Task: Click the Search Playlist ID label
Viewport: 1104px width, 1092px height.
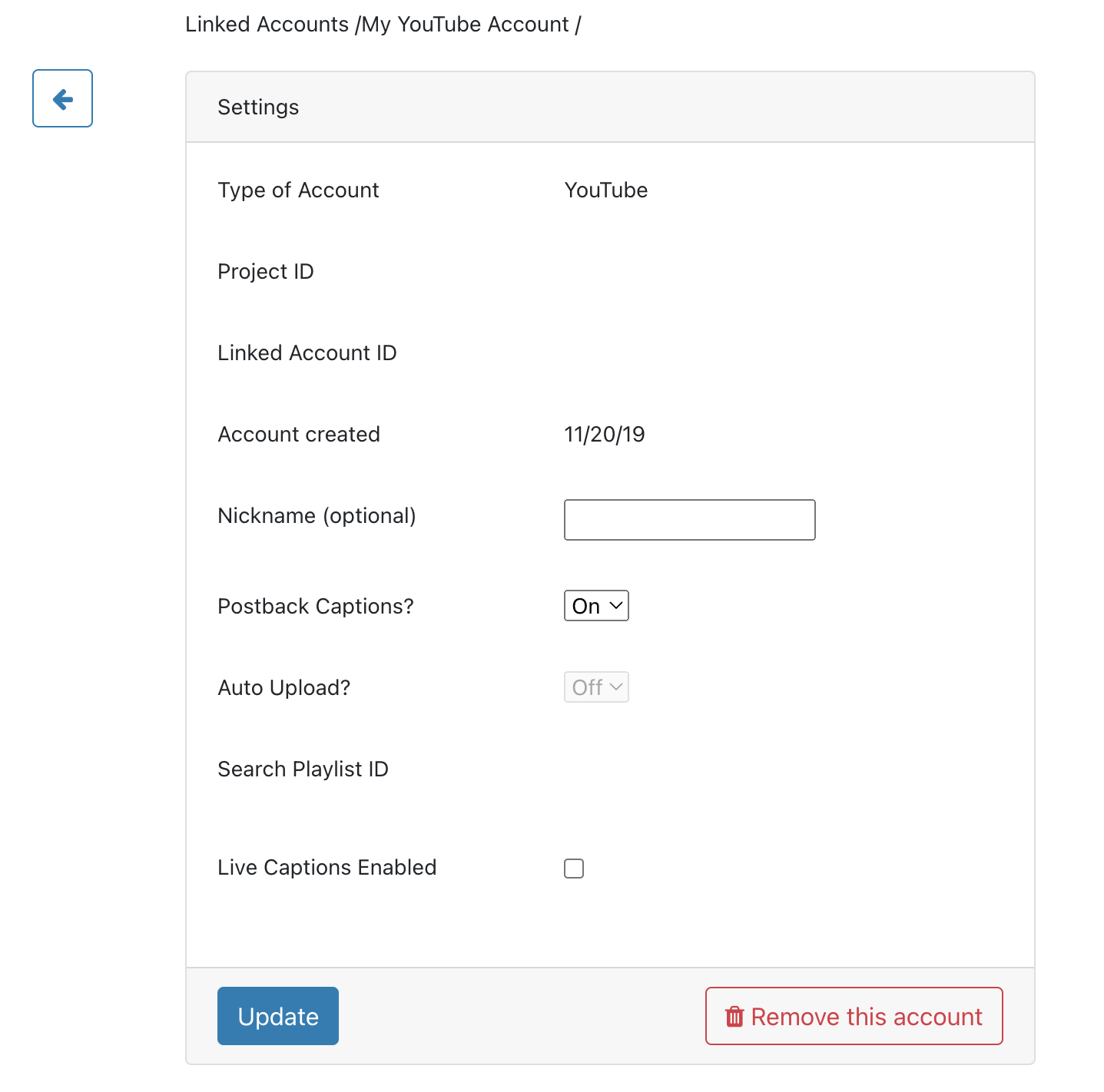Action: 303,769
